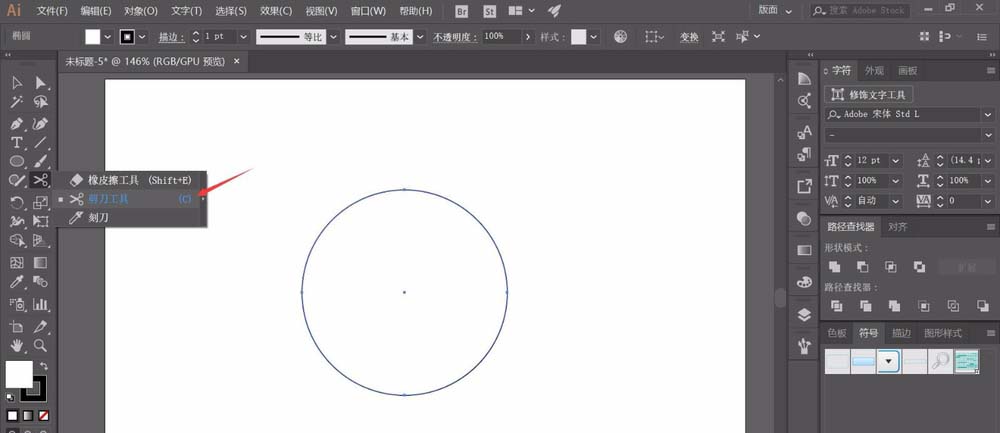This screenshot has height=433, width=1000.
Task: Click the opacity 100% input field
Action: [502, 37]
